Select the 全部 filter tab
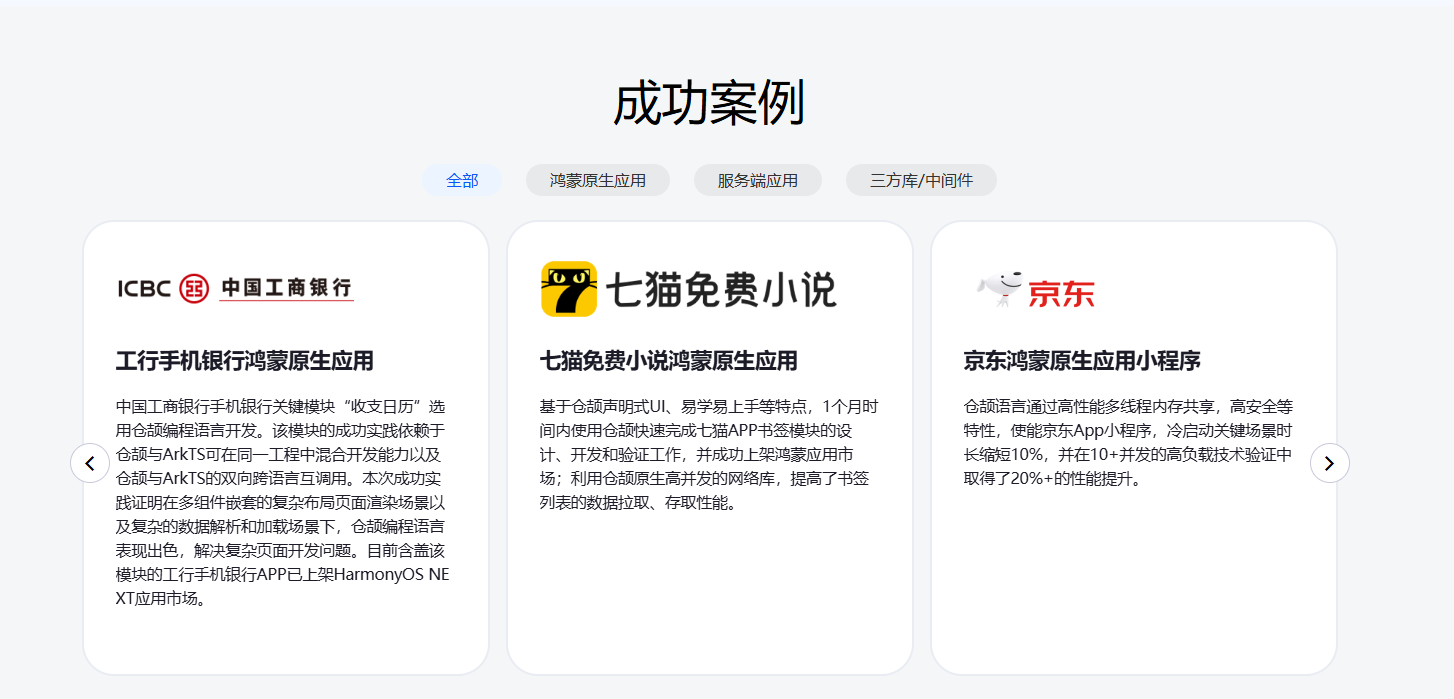Screen dimensions: 1454x699 tap(462, 181)
